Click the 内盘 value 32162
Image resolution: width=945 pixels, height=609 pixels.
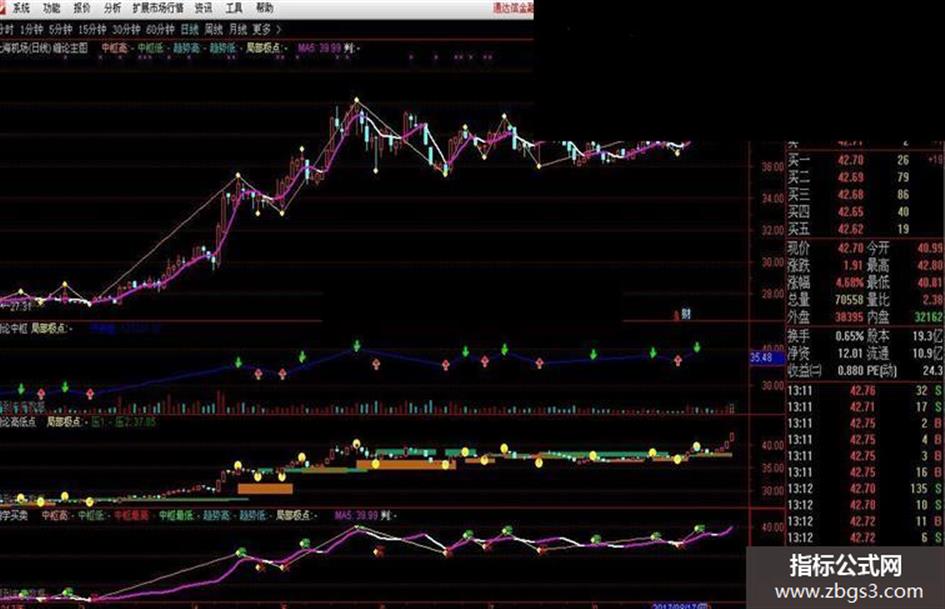(x=929, y=317)
